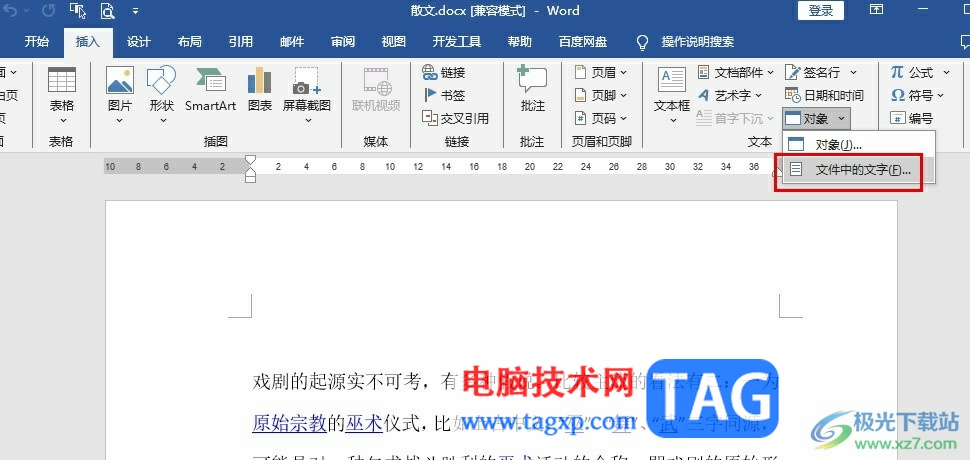
Task: Switch to the 布局 Layout tab
Action: click(189, 42)
